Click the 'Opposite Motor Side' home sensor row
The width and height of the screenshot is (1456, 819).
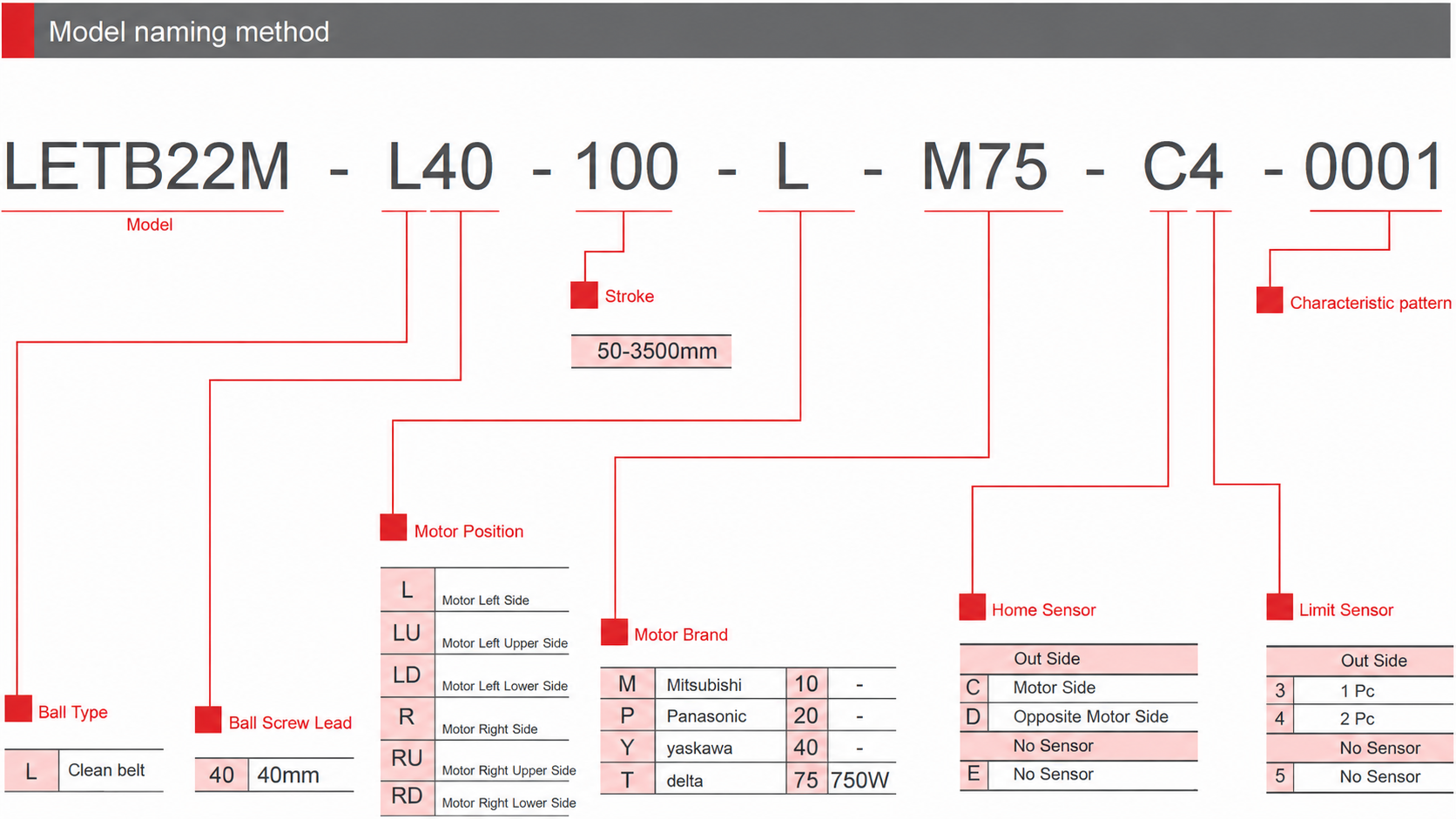(1092, 716)
